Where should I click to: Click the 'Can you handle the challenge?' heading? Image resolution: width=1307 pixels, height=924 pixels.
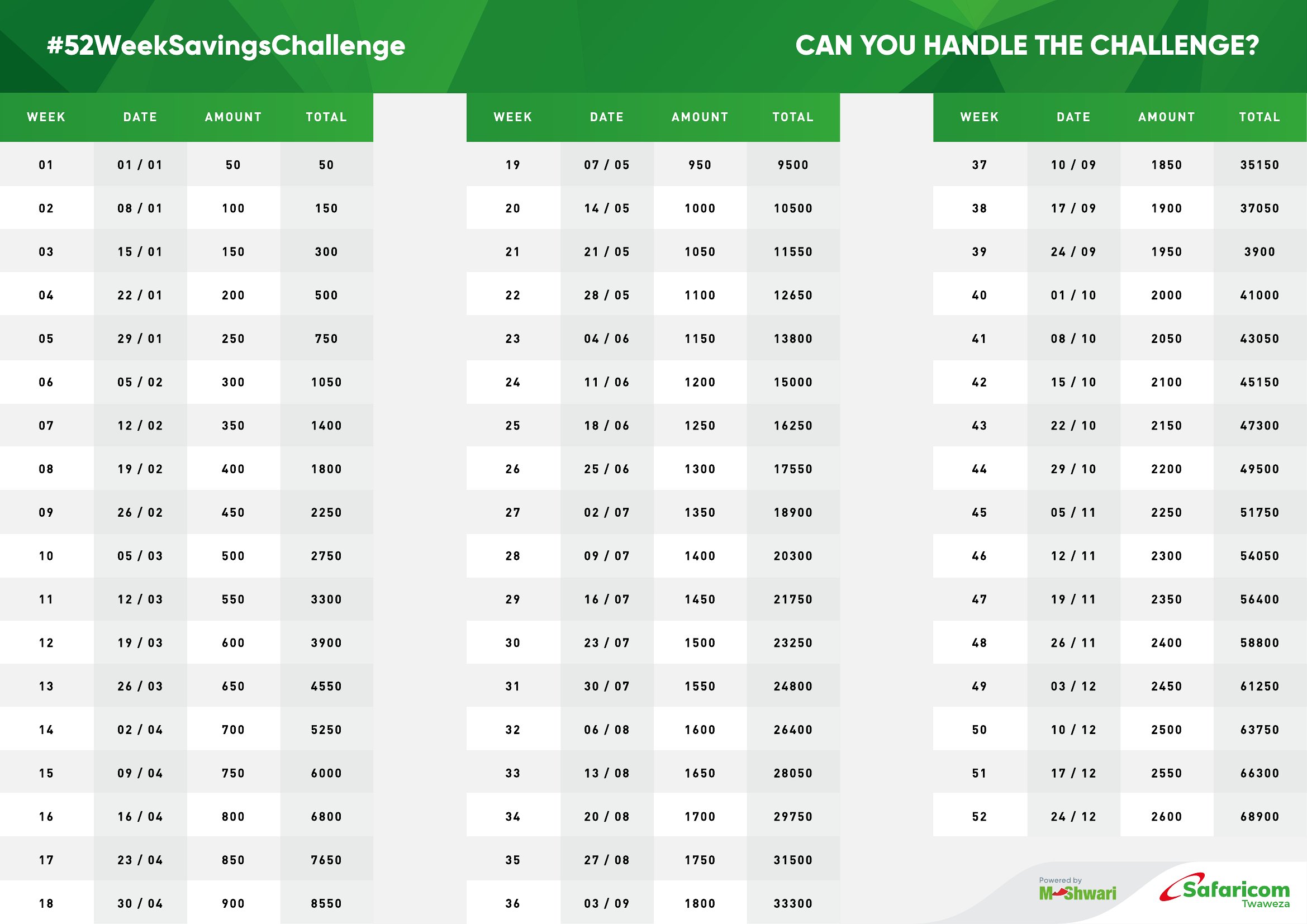click(1027, 45)
